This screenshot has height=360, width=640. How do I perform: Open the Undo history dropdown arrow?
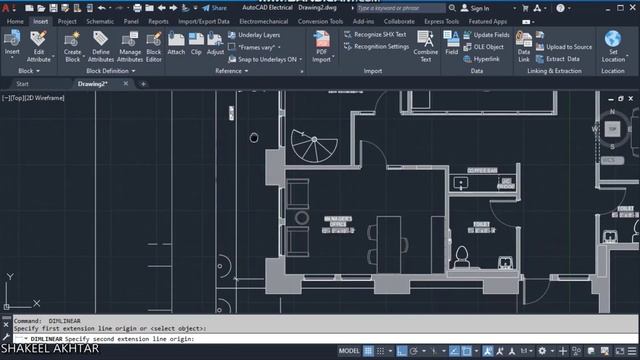[110, 8]
